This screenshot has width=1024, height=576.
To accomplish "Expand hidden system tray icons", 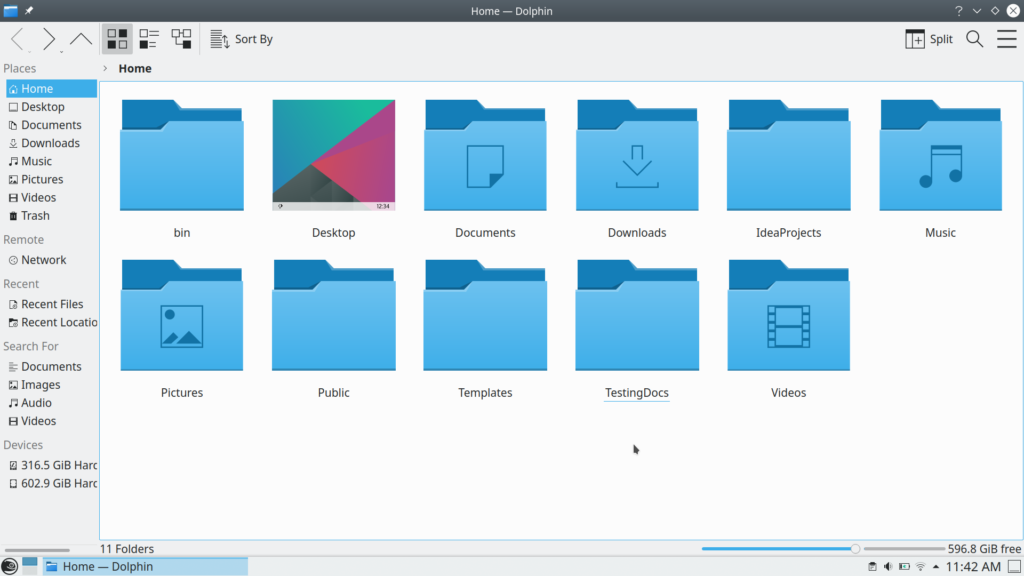I will point(937,566).
